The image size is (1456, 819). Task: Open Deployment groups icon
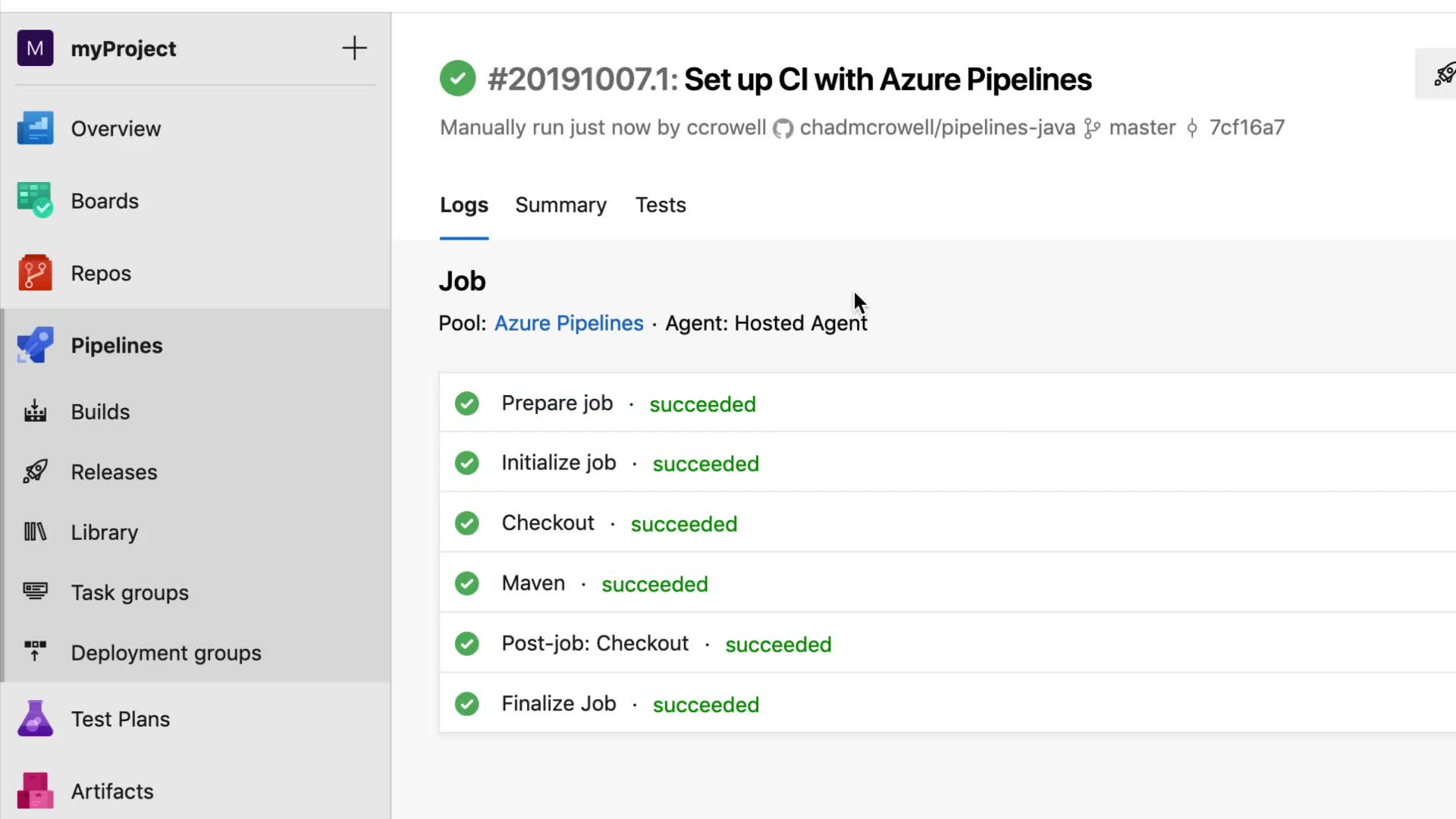pos(35,651)
